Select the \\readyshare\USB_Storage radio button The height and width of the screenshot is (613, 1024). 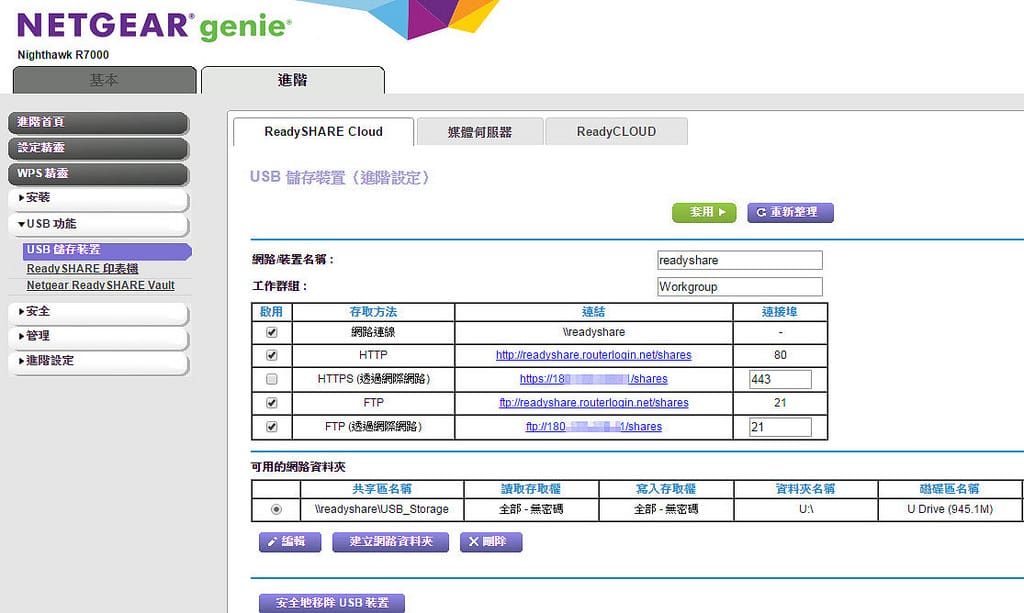click(276, 509)
